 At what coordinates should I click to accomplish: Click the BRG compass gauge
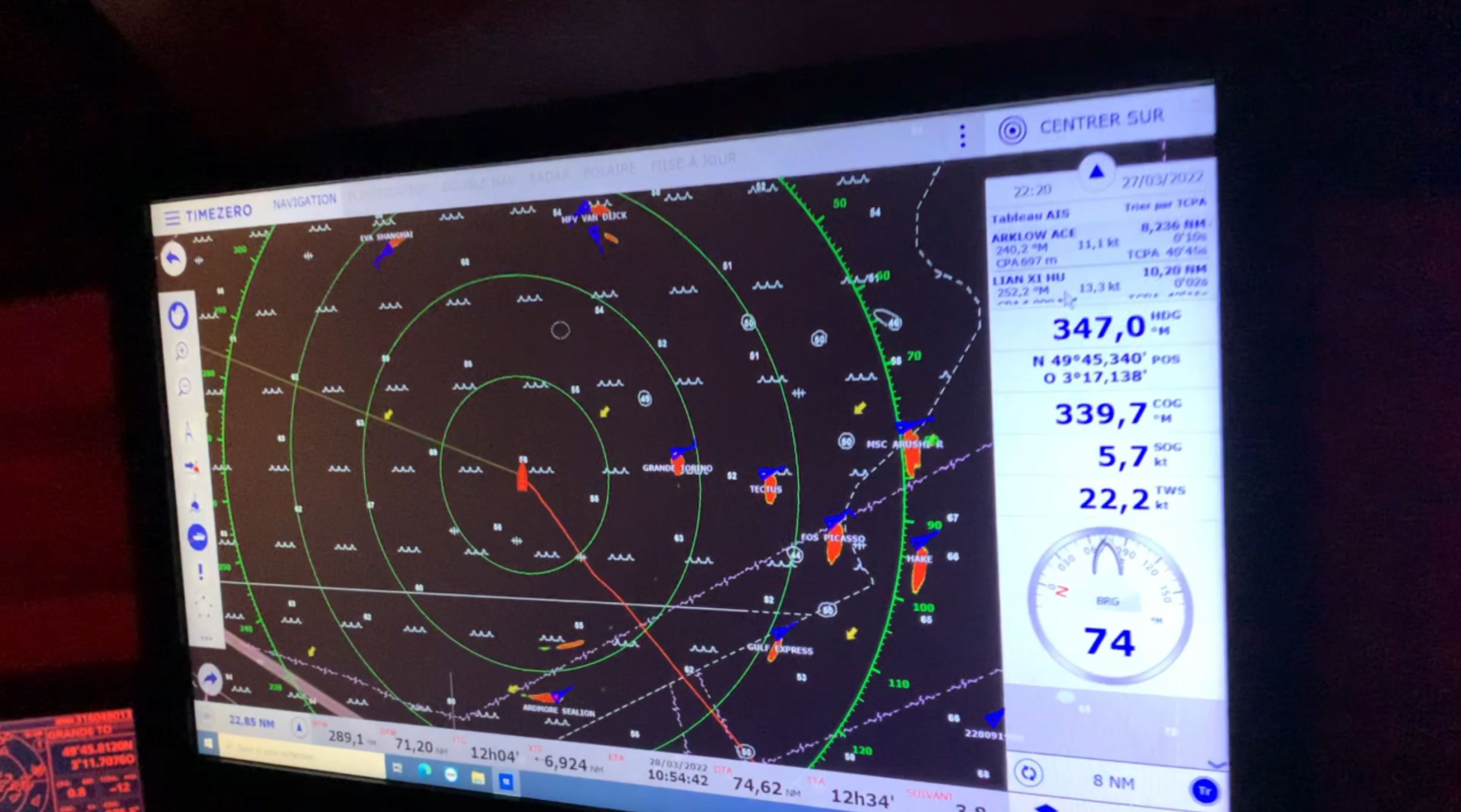tap(1110, 605)
